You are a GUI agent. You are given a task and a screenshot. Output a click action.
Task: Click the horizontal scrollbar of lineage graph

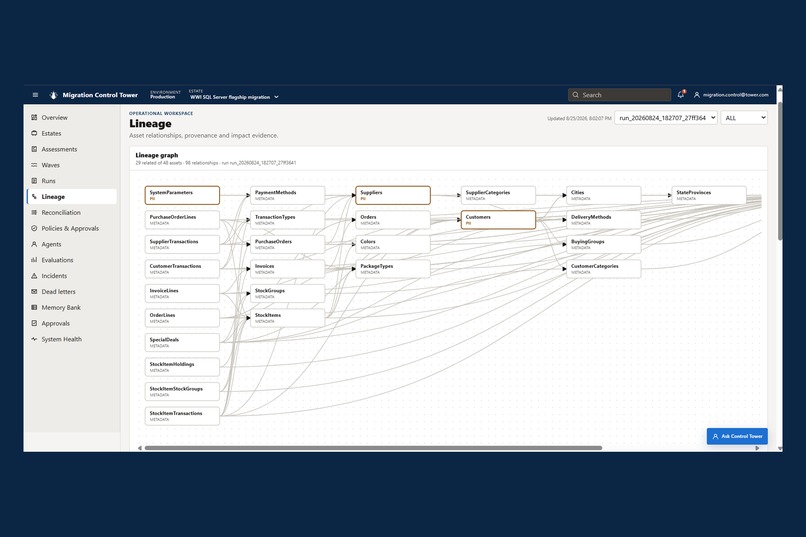coord(373,448)
